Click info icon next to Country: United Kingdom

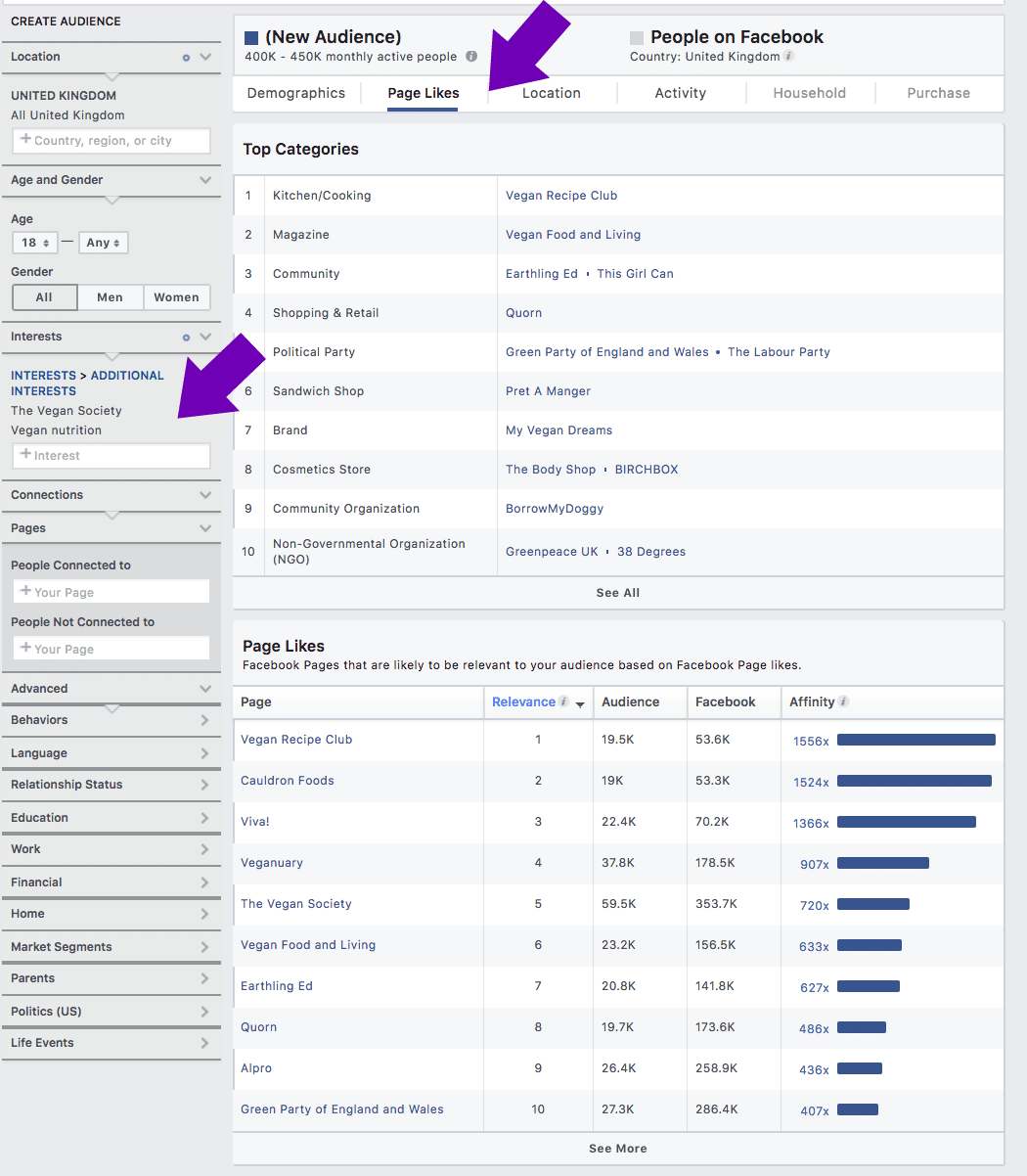point(789,57)
